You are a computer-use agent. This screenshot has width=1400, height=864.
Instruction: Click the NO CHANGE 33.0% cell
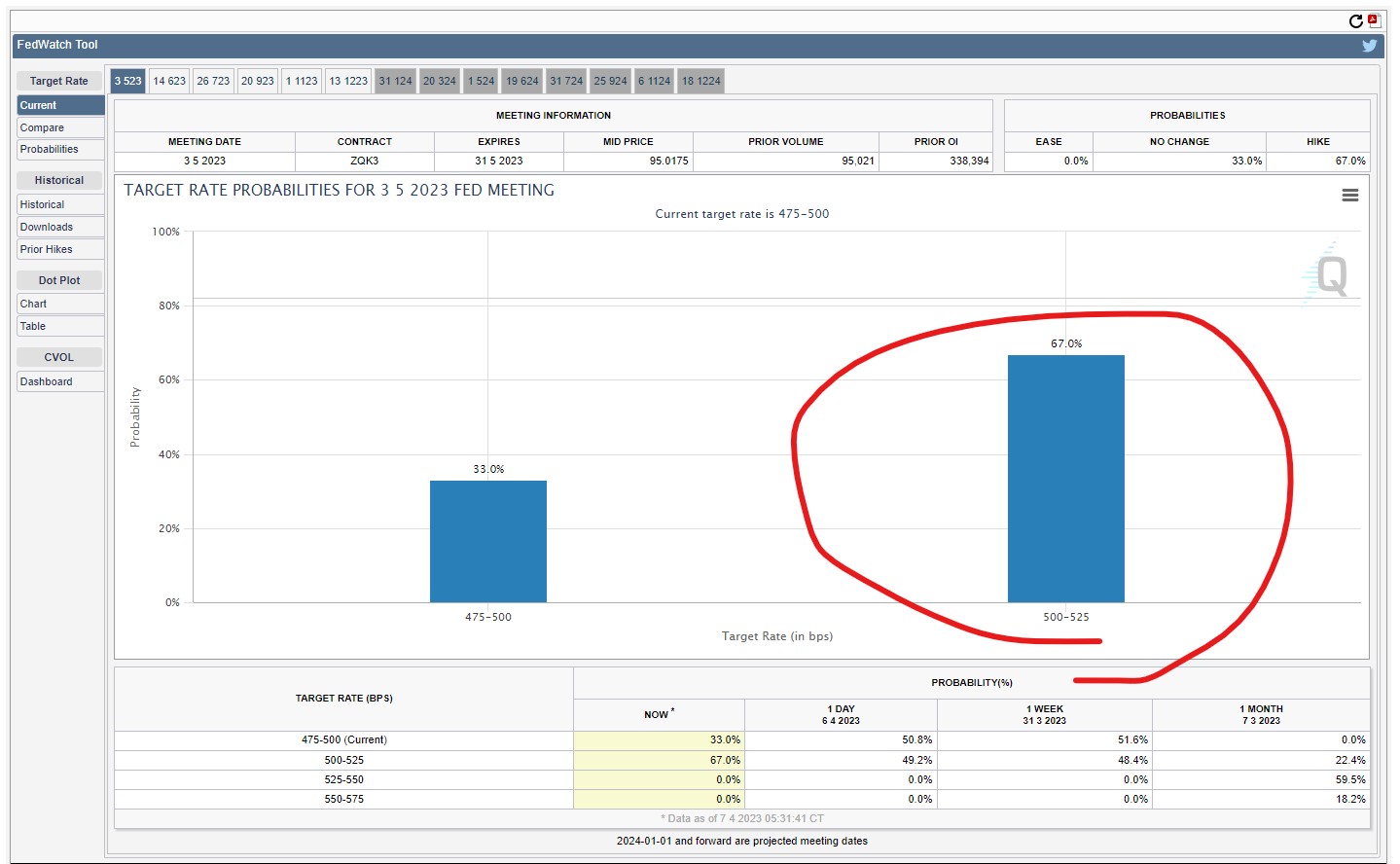(x=1179, y=162)
